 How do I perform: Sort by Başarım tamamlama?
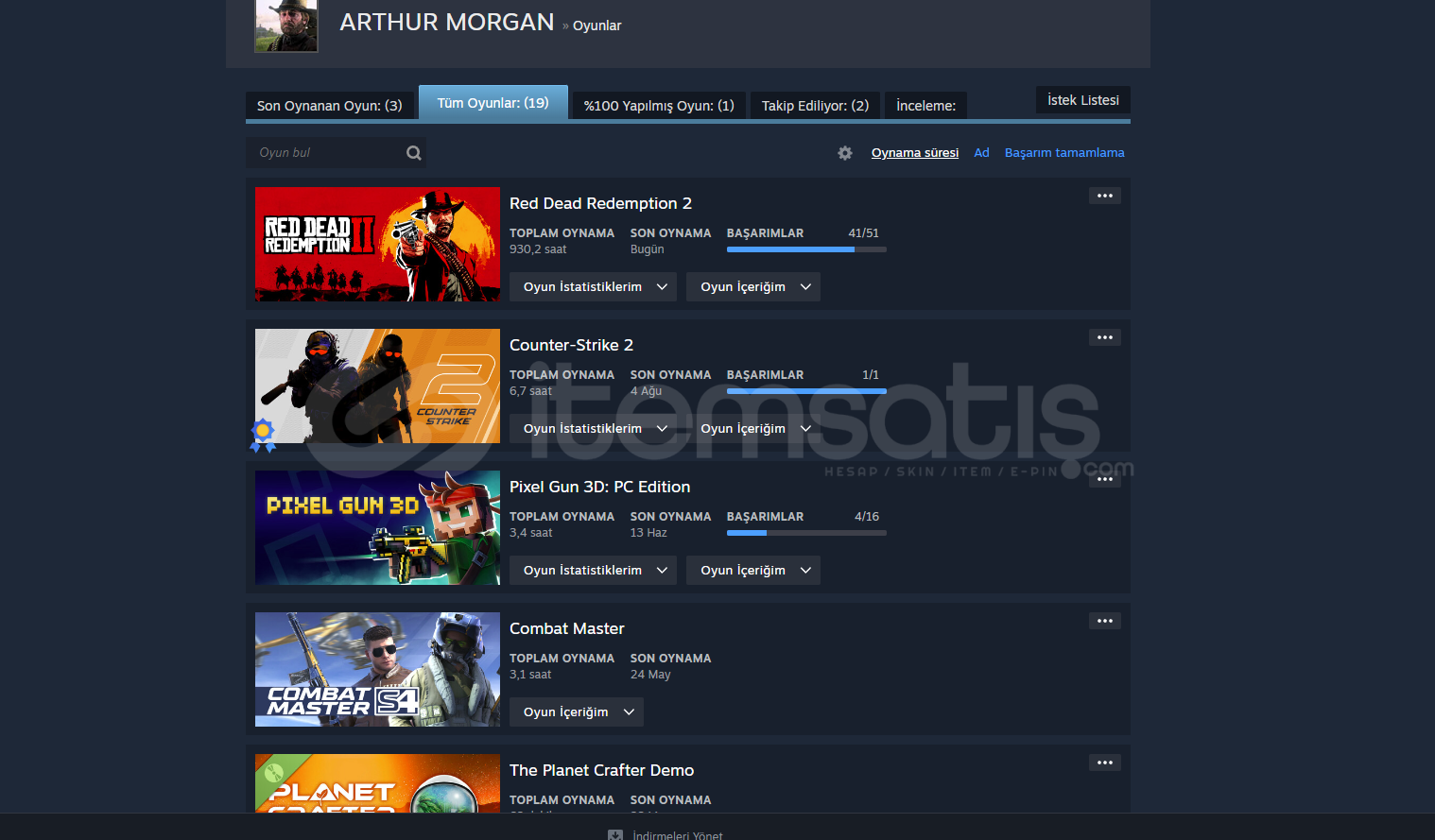pyautogui.click(x=1064, y=153)
